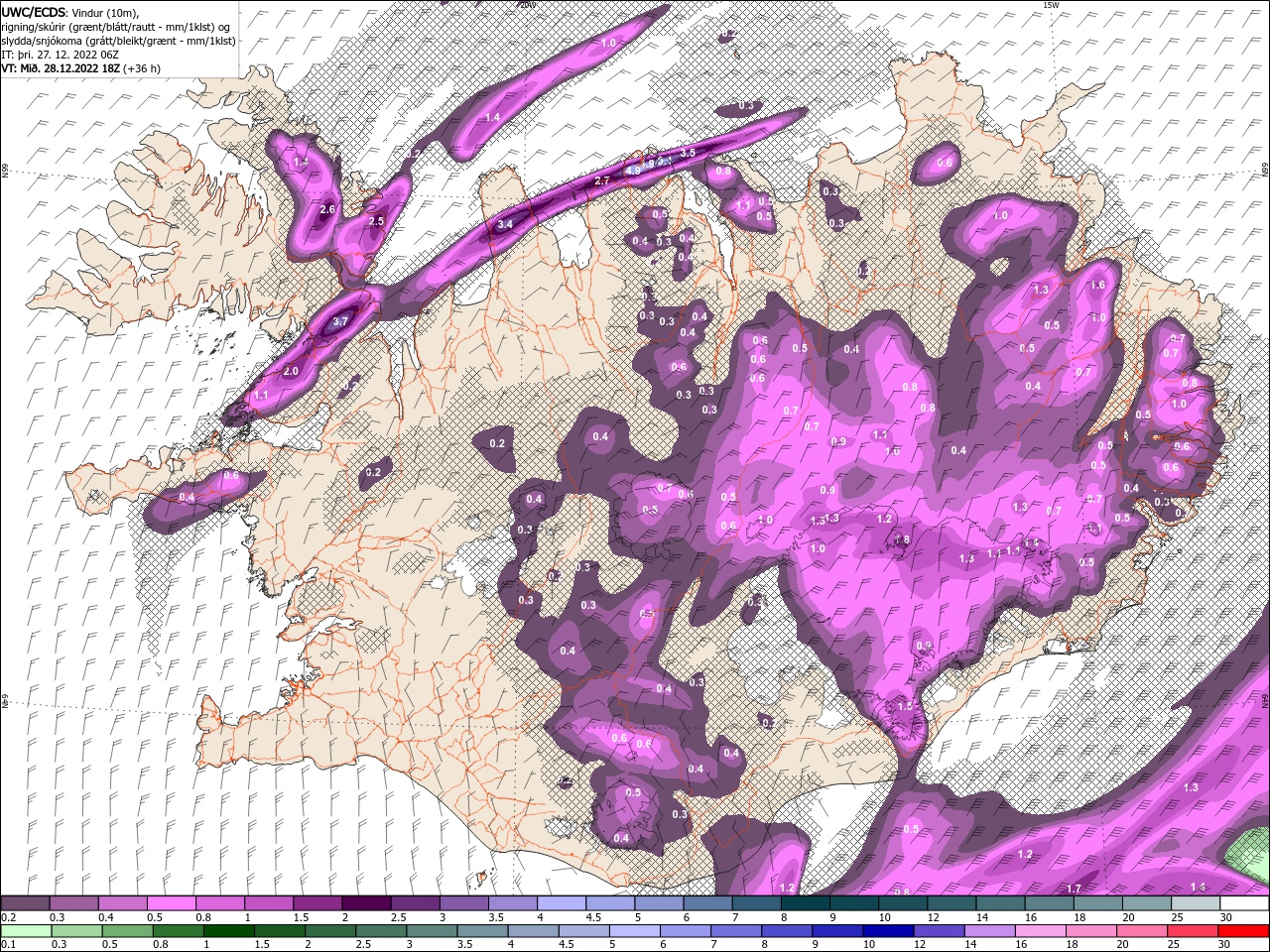Click the pale blue snow swatch between 4 and 4.5
This screenshot has width=1270, height=952.
561,903
